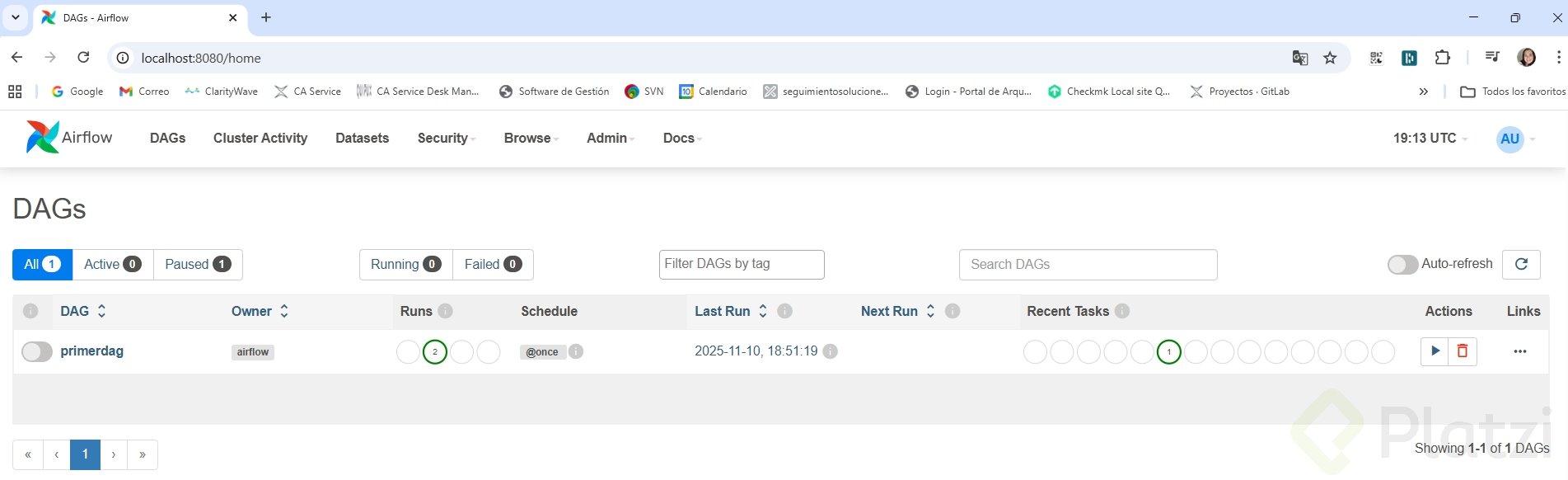
Task: Expand the Security dropdown menu
Action: pos(446,138)
